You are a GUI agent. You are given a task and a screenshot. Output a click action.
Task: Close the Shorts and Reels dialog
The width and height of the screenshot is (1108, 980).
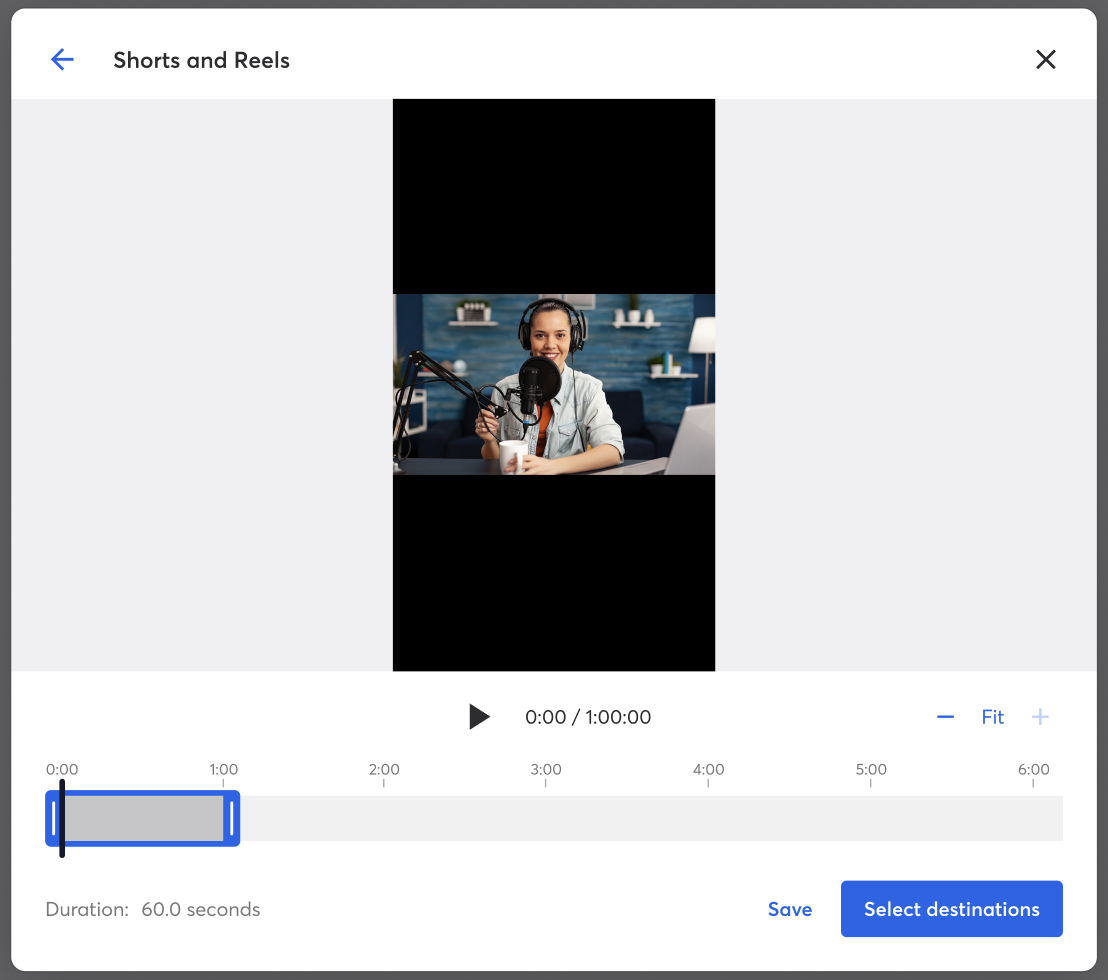(x=1045, y=59)
